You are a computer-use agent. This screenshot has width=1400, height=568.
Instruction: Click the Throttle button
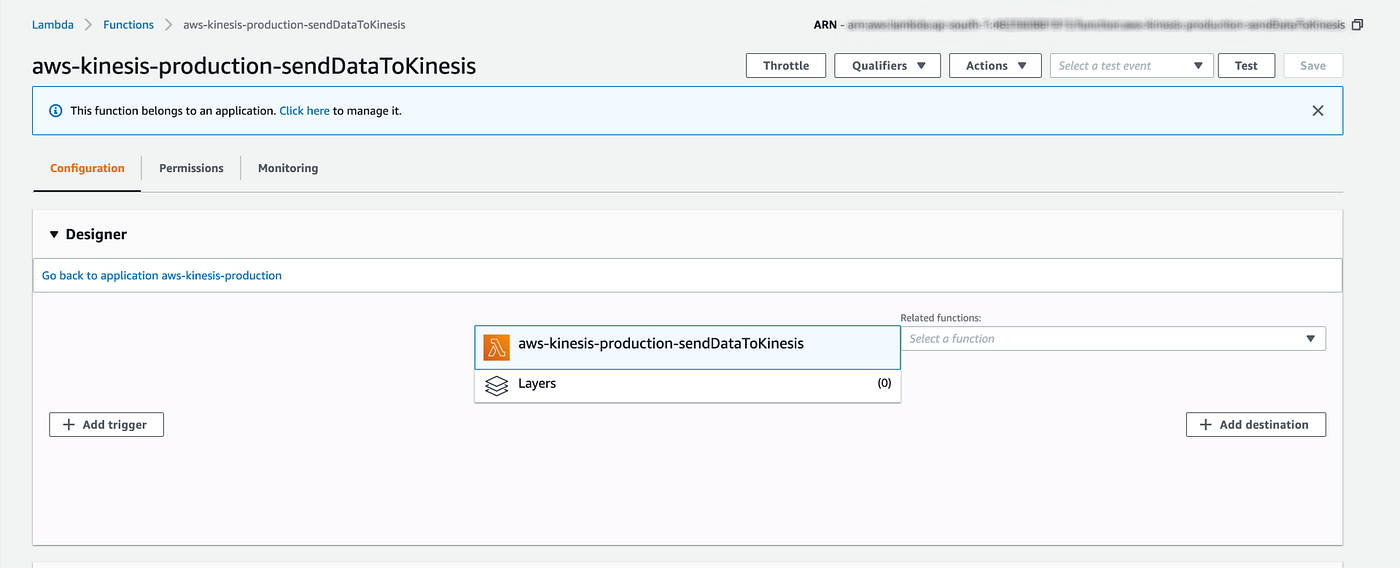[x=786, y=66]
